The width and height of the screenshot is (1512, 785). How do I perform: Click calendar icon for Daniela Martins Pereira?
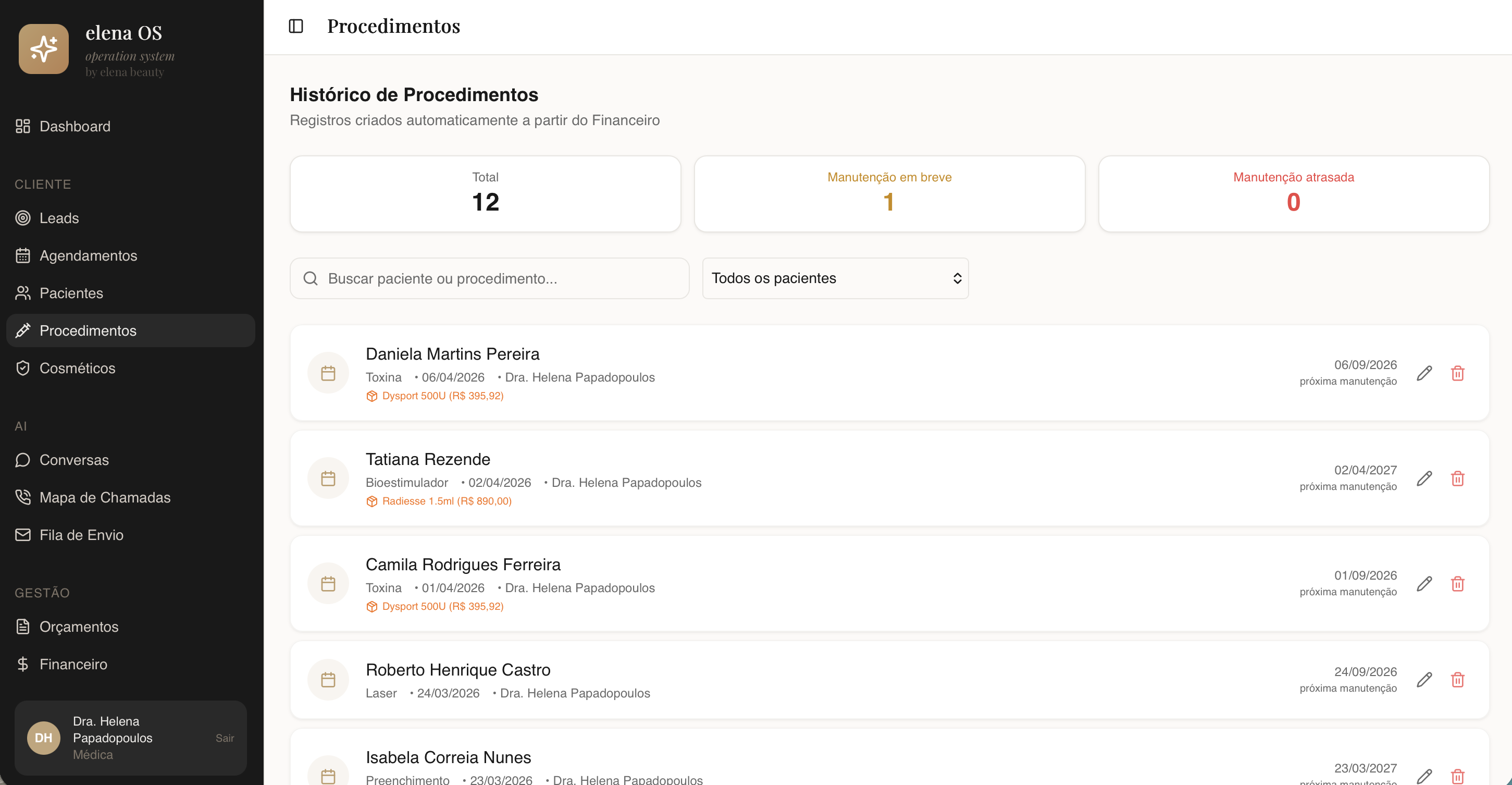(328, 373)
